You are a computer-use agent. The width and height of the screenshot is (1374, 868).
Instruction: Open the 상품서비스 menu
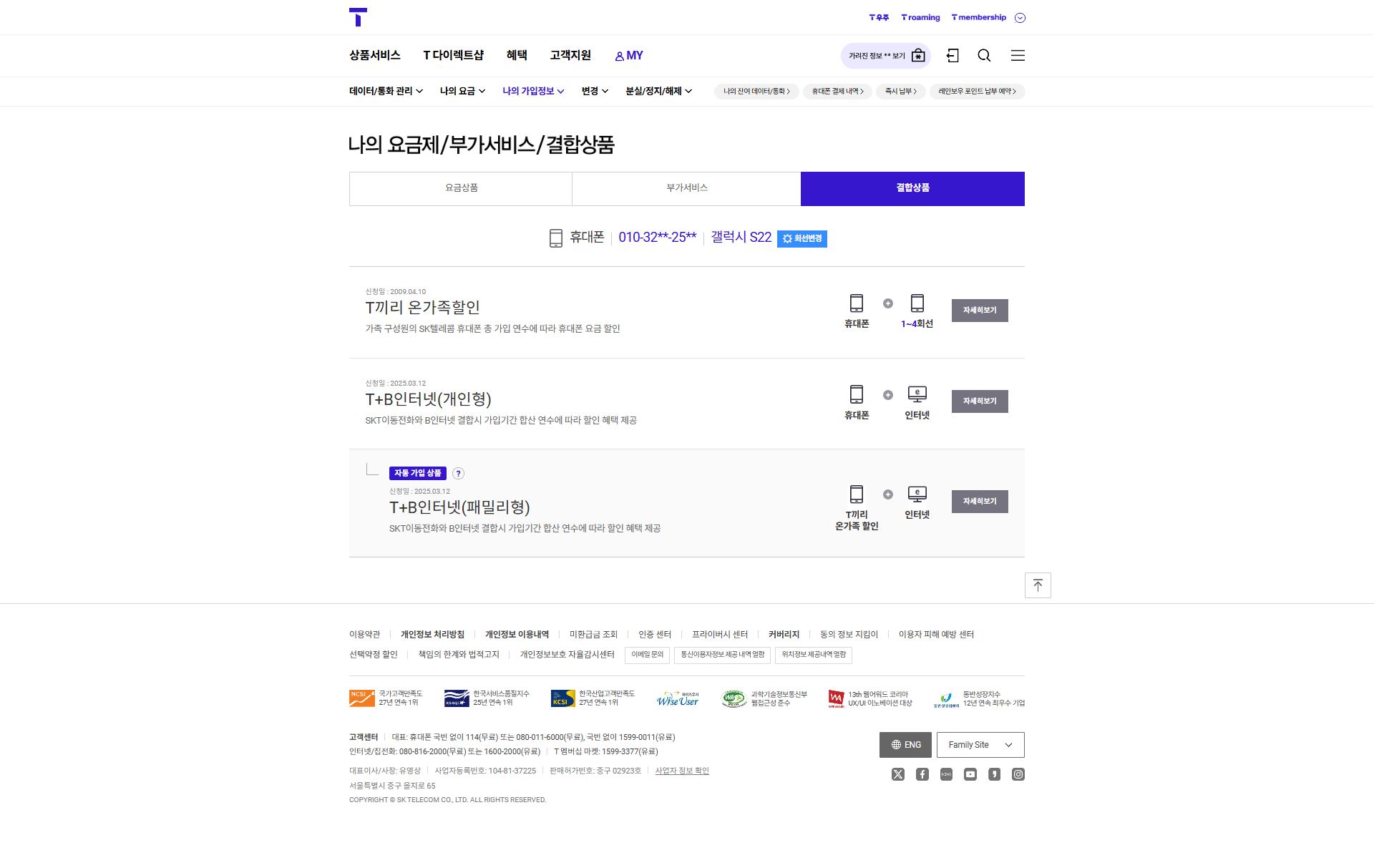375,55
